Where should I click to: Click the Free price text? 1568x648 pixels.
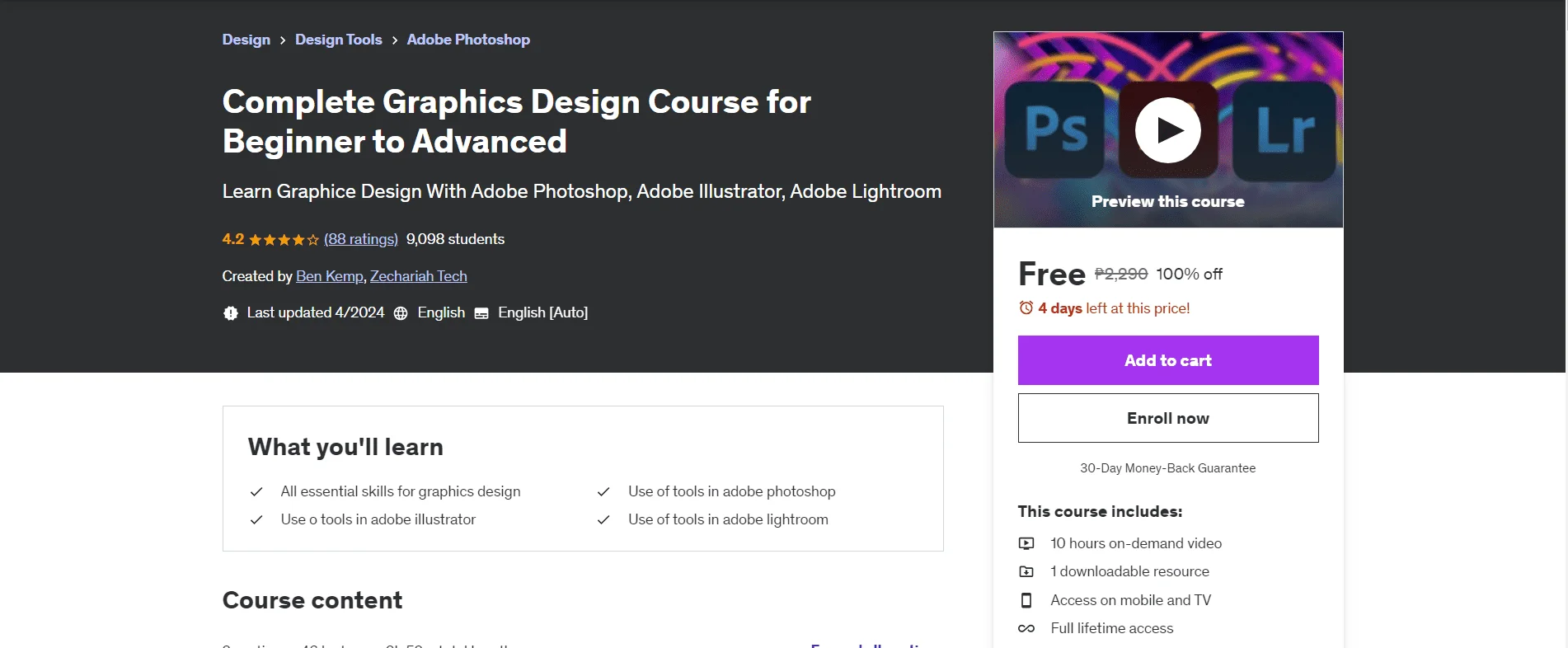(x=1052, y=275)
